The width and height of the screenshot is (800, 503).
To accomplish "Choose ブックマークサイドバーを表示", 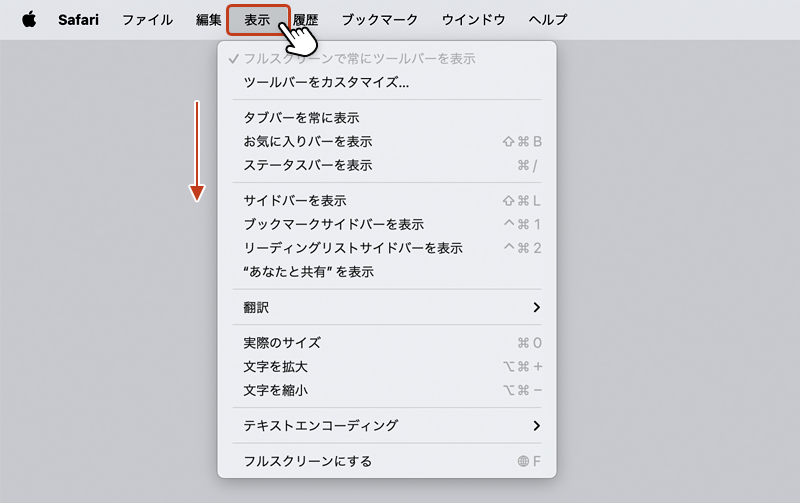I will coord(387,224).
